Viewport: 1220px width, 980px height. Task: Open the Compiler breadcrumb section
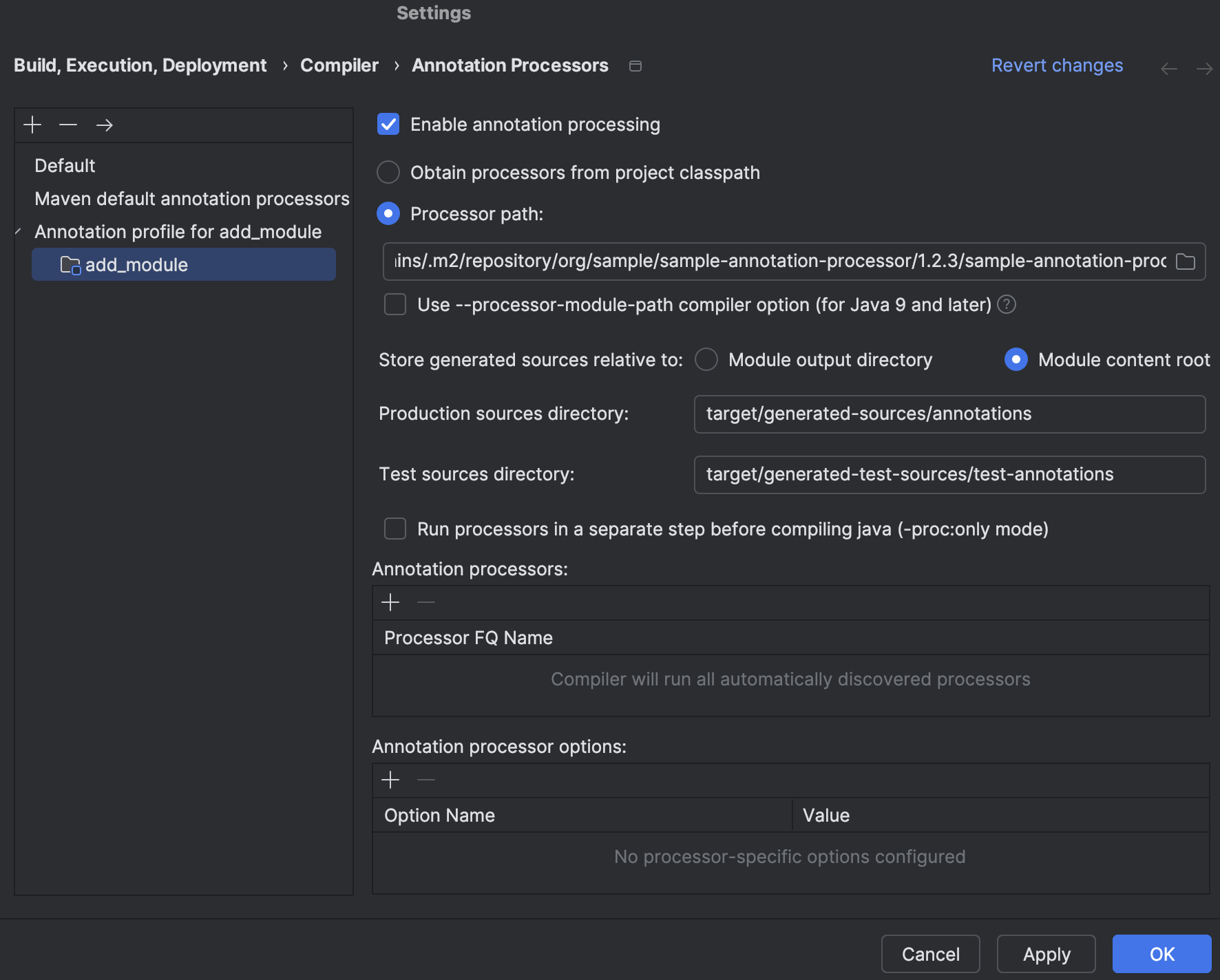339,65
